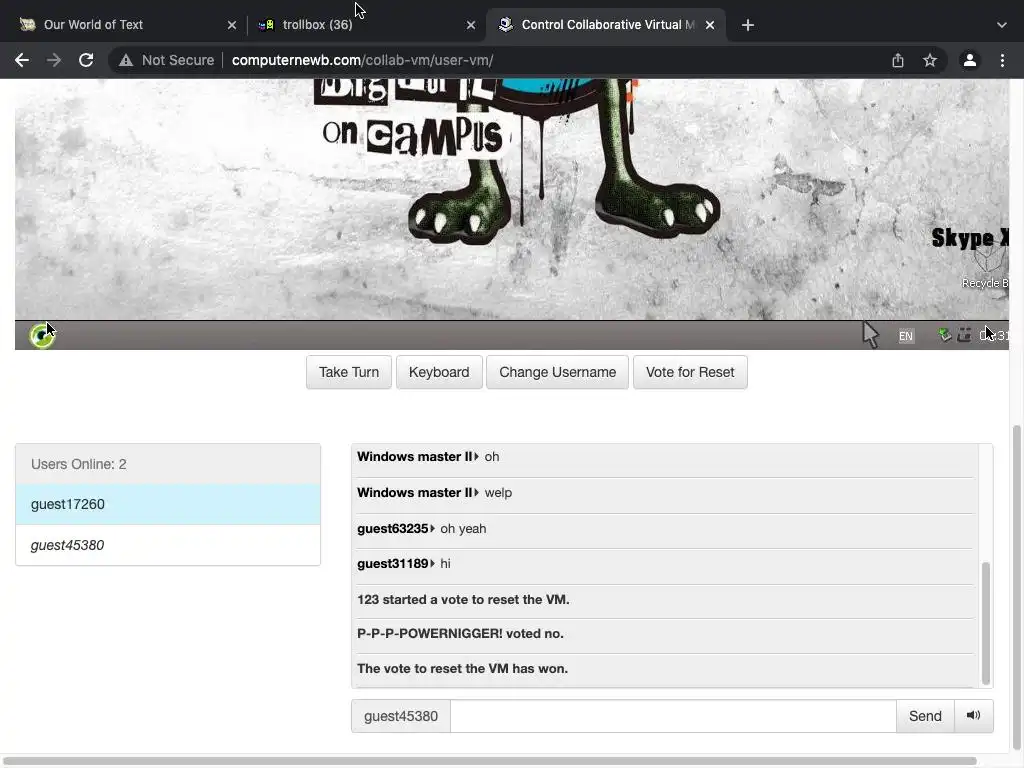Click the VM start menu eye icon
The image size is (1024, 768).
42,336
